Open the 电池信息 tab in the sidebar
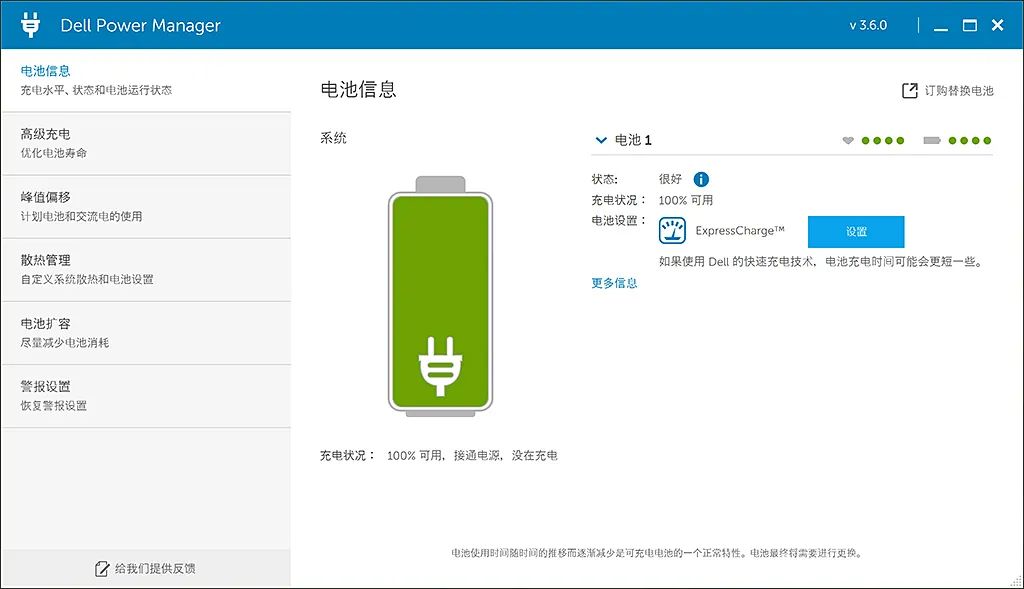The height and width of the screenshot is (589, 1024). pos(146,80)
